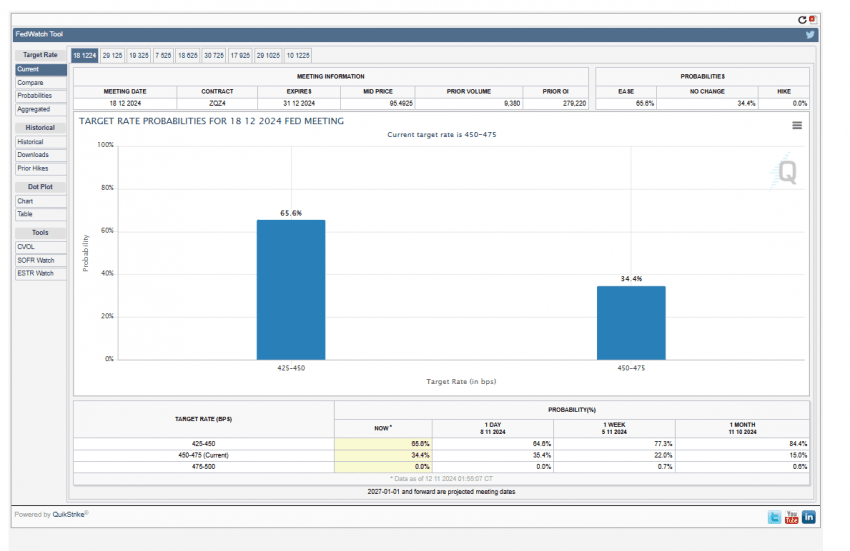Open the YouTube icon in footer
This screenshot has height=551, width=850.
click(791, 517)
